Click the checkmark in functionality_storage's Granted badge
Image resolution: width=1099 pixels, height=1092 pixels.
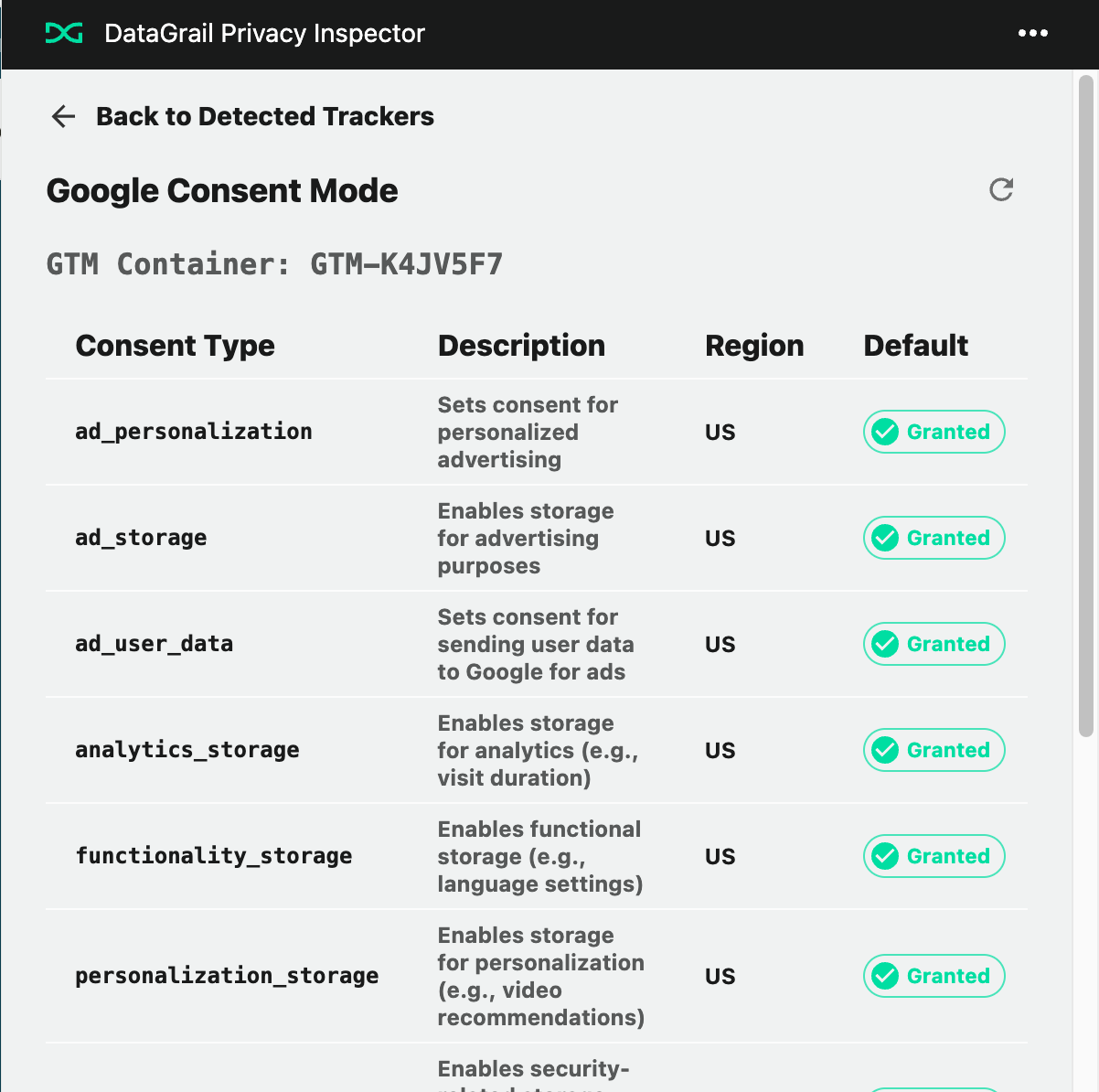pyautogui.click(x=885, y=856)
